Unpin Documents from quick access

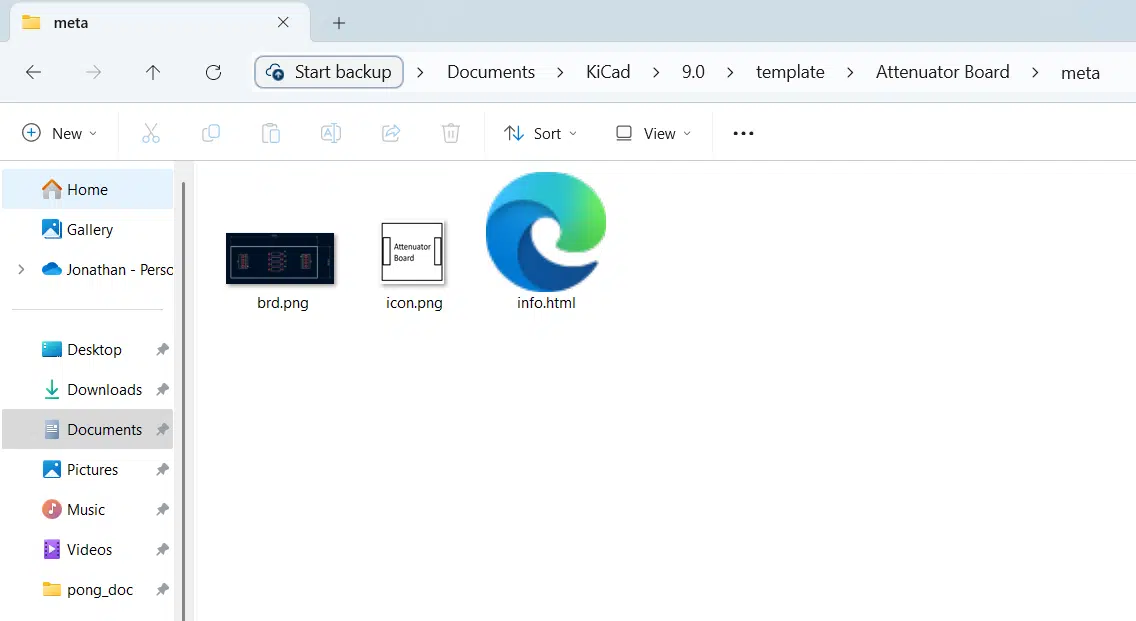pos(162,430)
